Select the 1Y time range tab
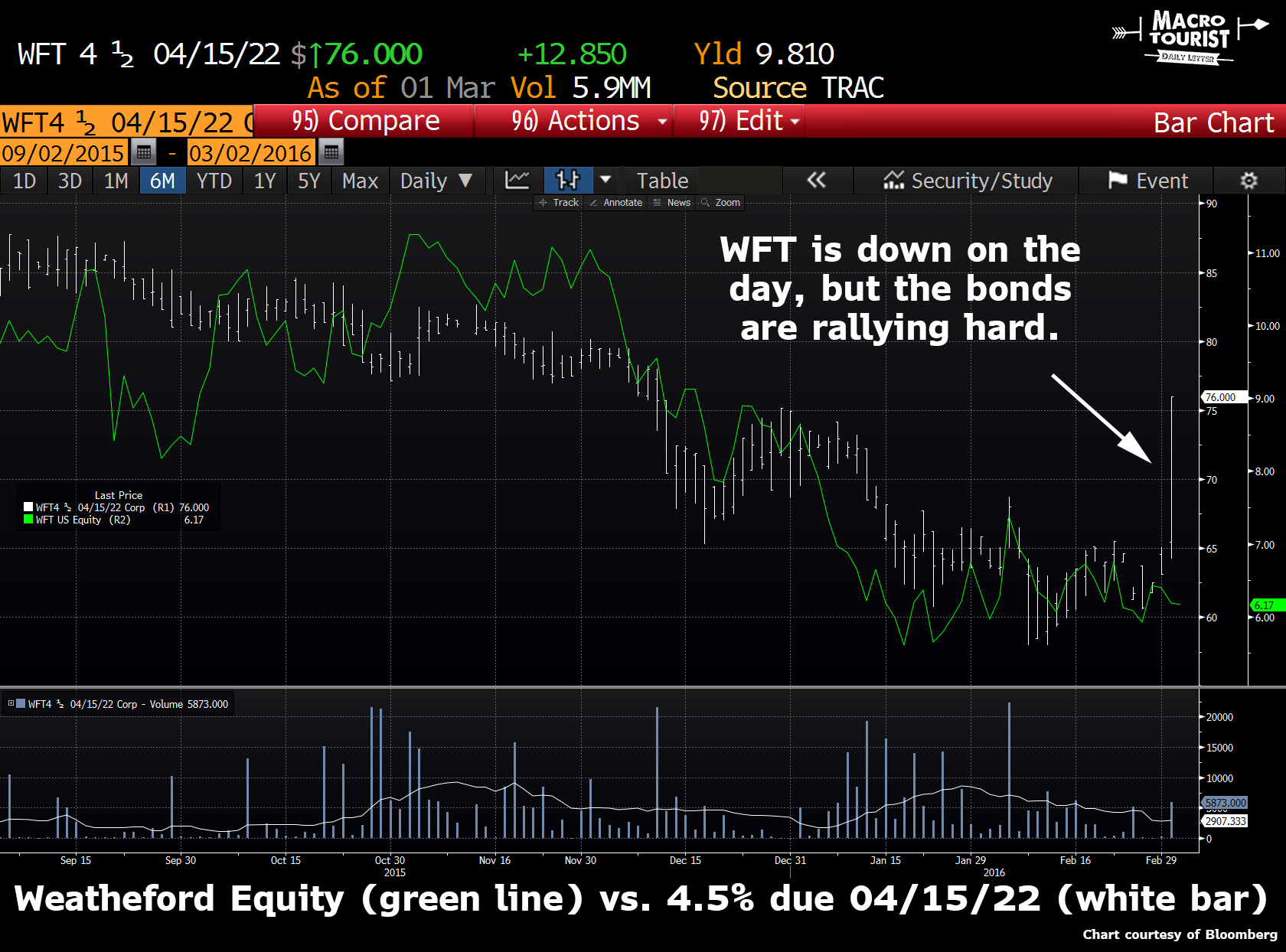 [265, 181]
